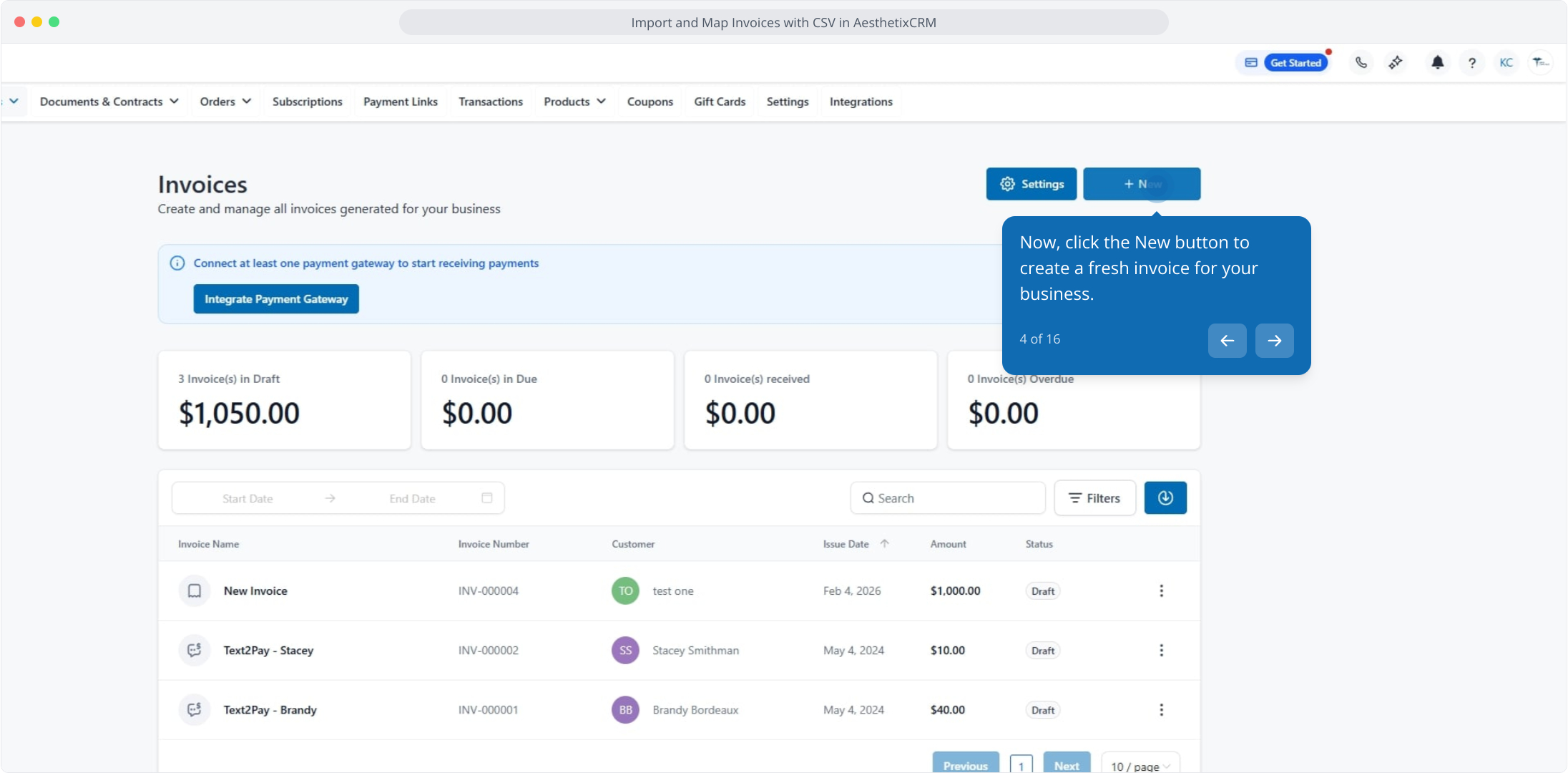The width and height of the screenshot is (1568, 773).
Task: Click the blue Settings button
Action: coord(1031,184)
